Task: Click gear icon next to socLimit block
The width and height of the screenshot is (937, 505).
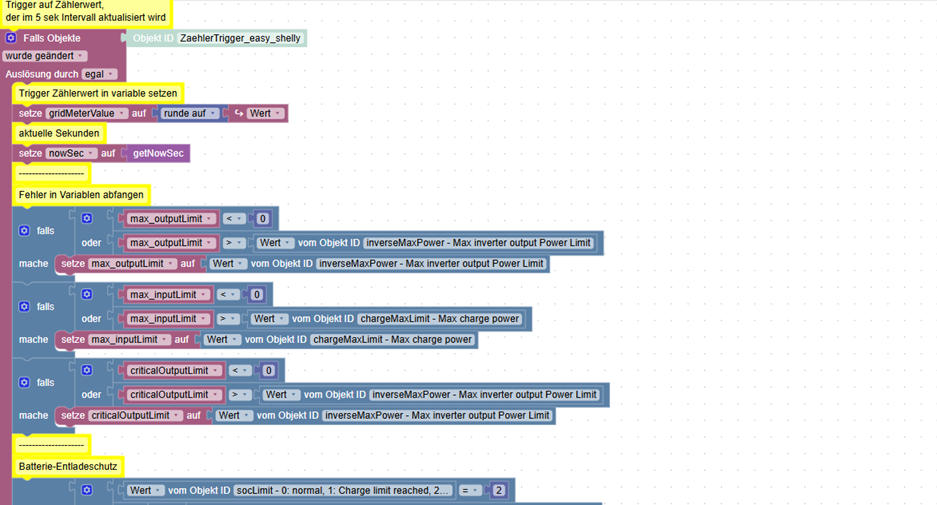Action: (87, 490)
